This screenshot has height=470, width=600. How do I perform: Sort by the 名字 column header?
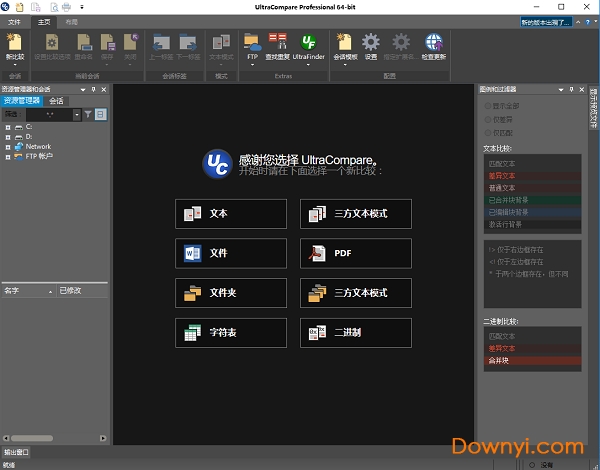coord(29,291)
